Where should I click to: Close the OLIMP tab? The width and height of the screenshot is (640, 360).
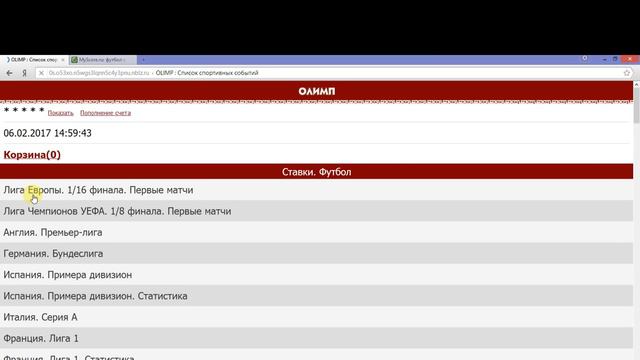tap(62, 60)
